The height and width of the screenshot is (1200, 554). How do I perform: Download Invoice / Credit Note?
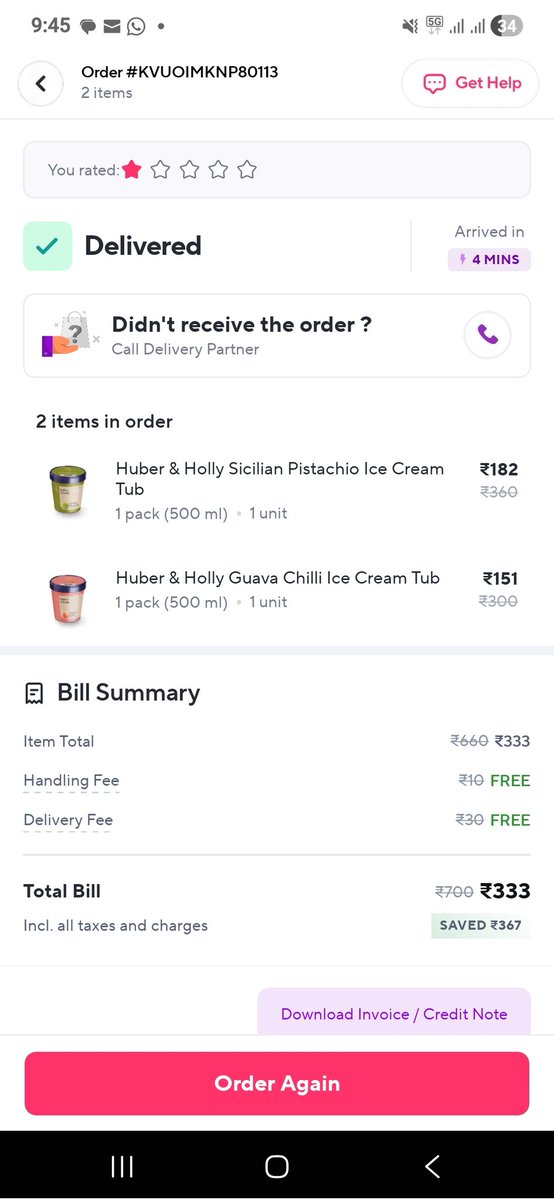(394, 1013)
